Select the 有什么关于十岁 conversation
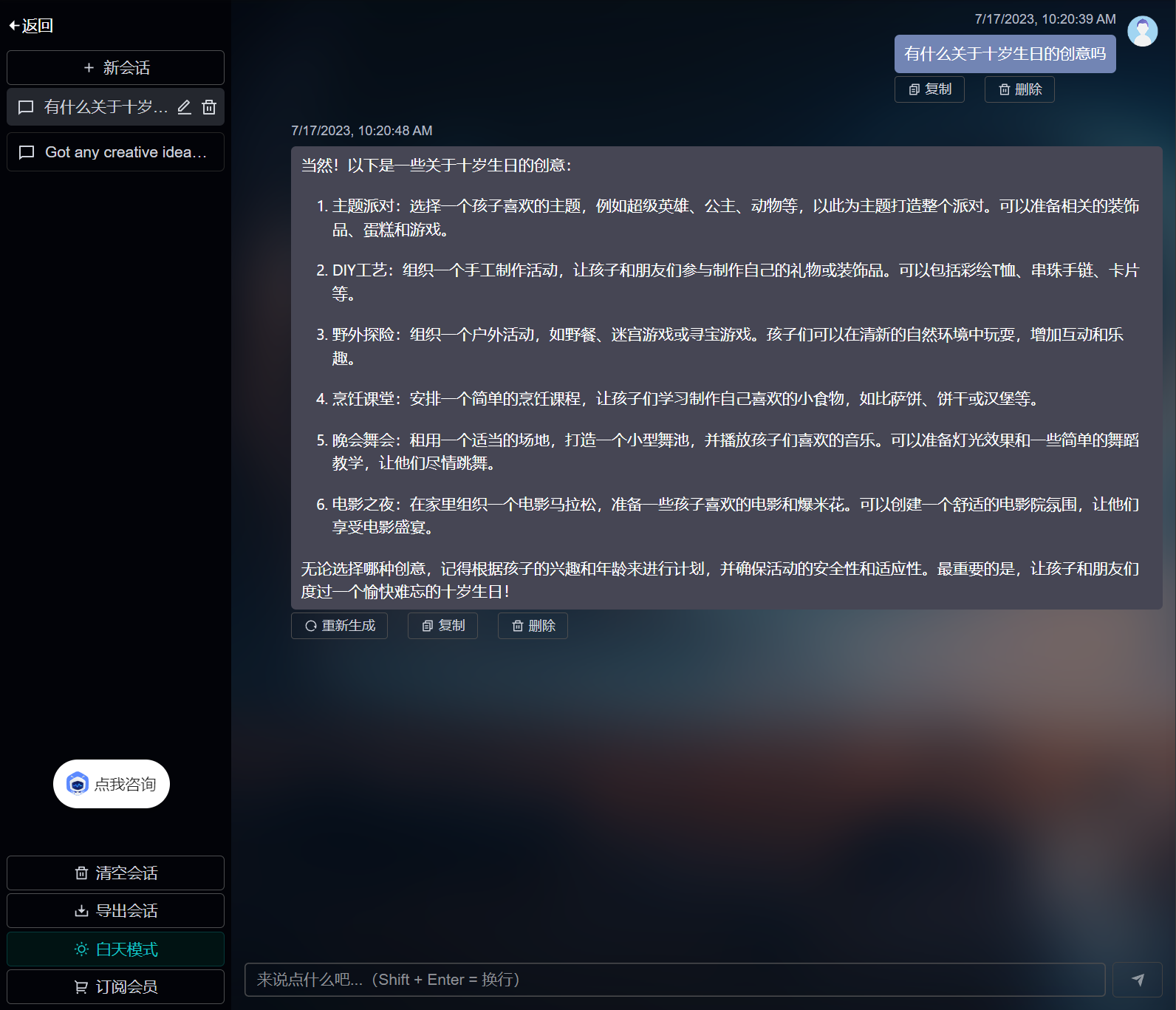Viewport: 1176px width, 1010px height. click(96, 107)
